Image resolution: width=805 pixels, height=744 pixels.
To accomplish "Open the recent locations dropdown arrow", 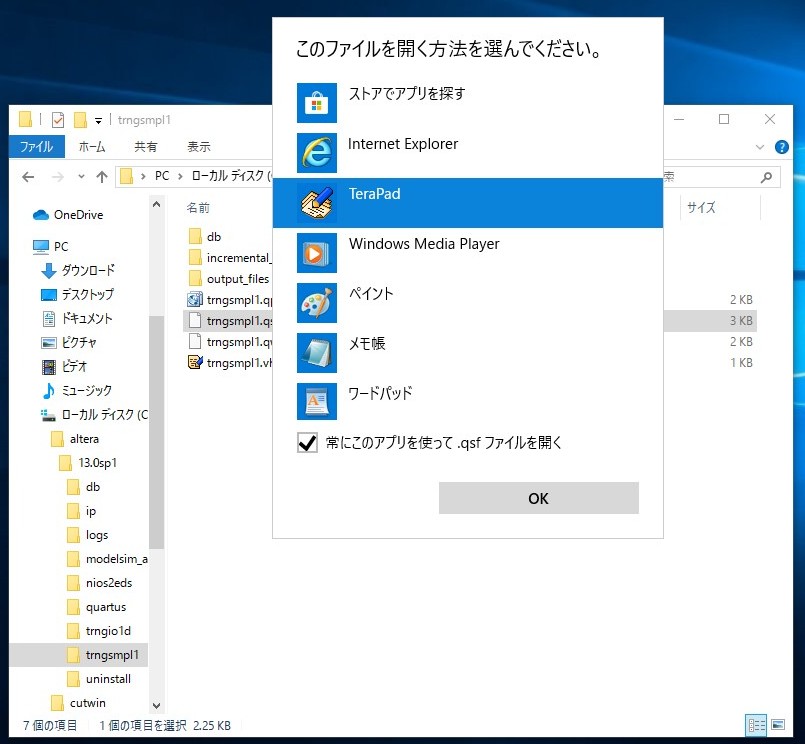I will [81, 177].
